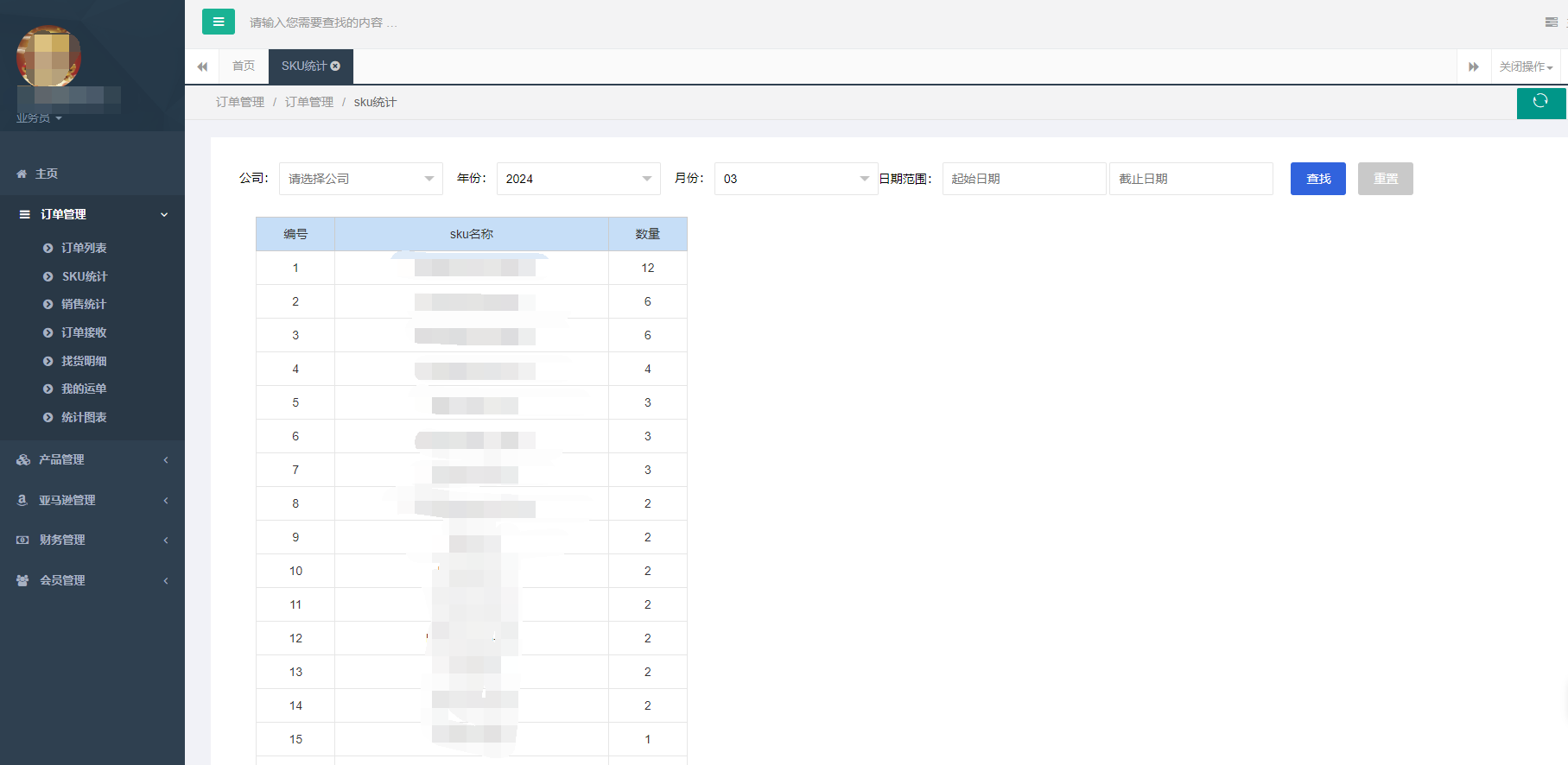Click the 起始日期 start date field
The height and width of the screenshot is (765, 1568).
(1024, 179)
